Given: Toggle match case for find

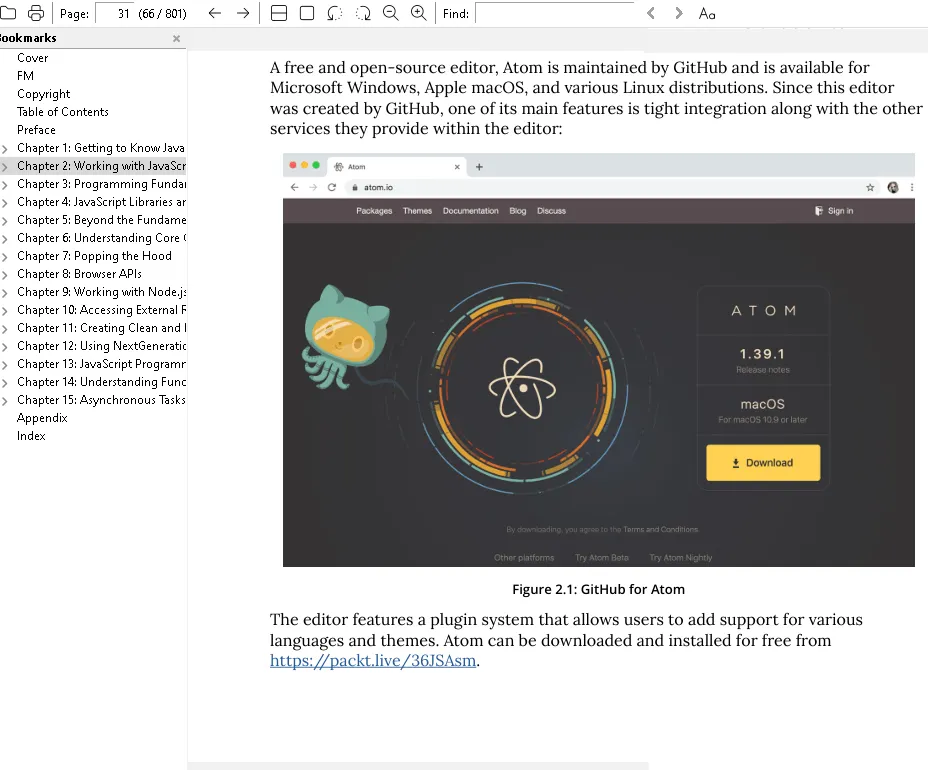Looking at the screenshot, I should pos(707,13).
